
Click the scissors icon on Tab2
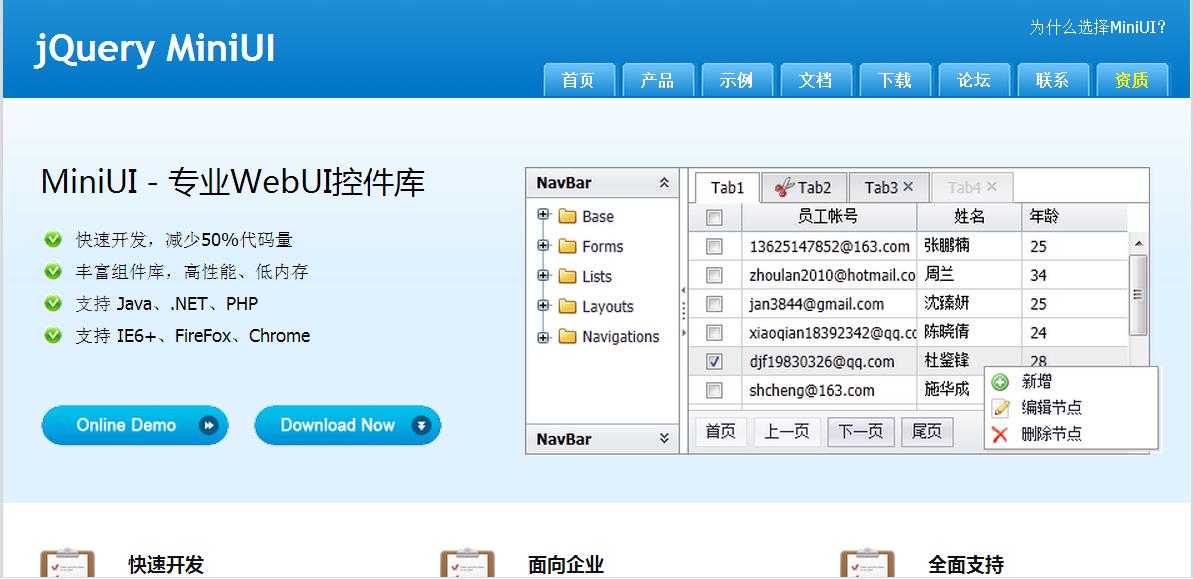[784, 187]
